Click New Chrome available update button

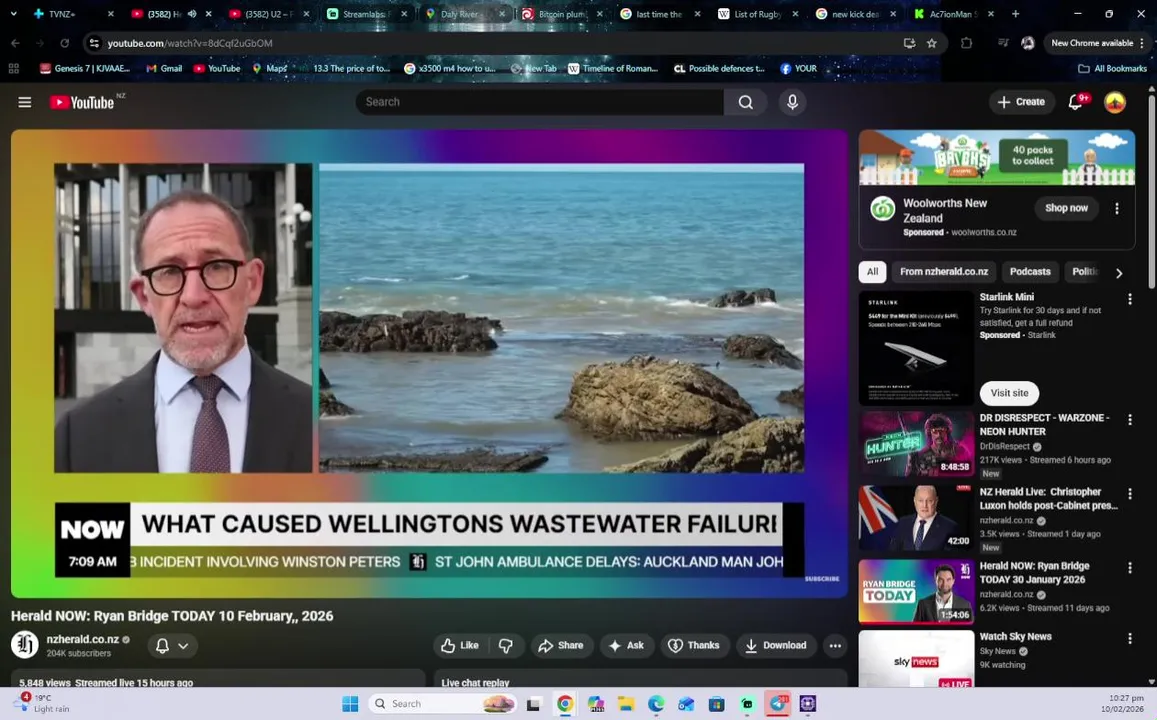click(x=1096, y=43)
